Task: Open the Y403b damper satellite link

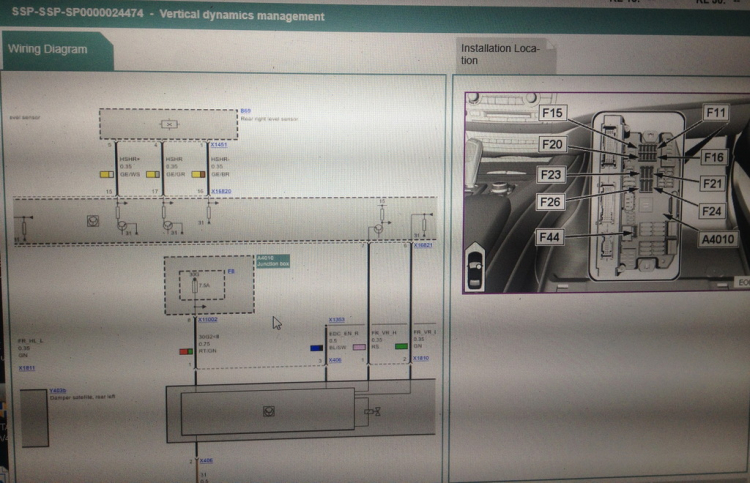Action: (58, 391)
